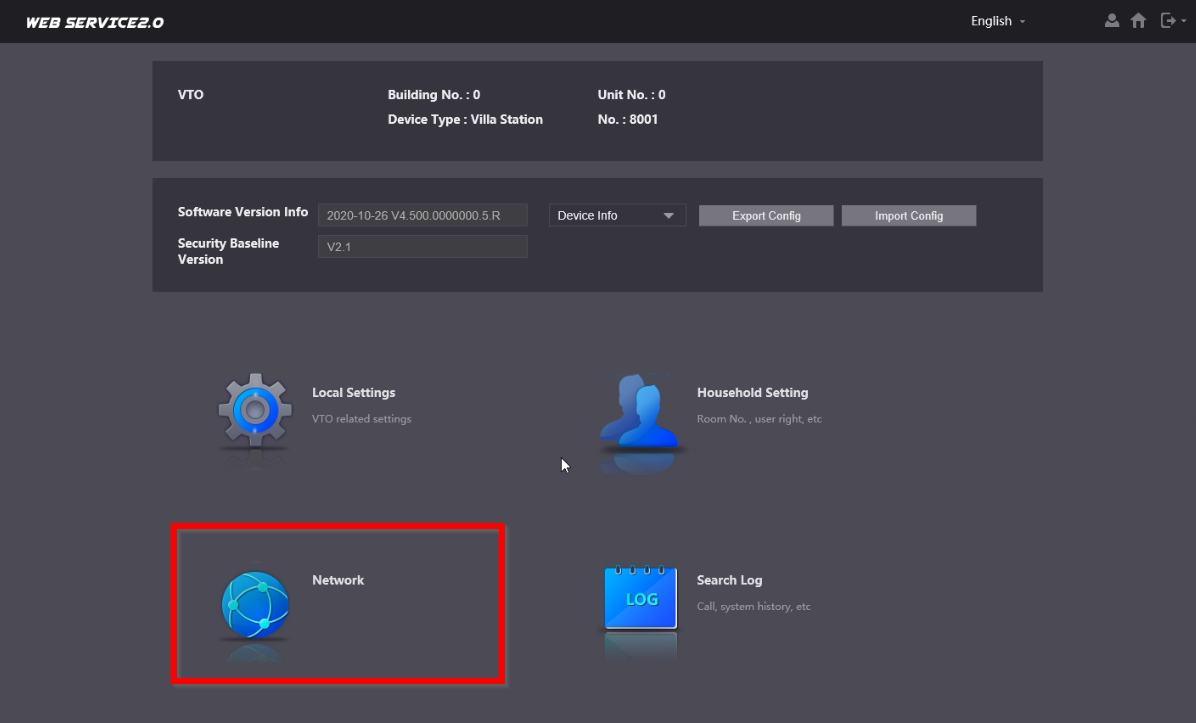Click the Local Settings label
The image size is (1196, 723).
coord(354,393)
